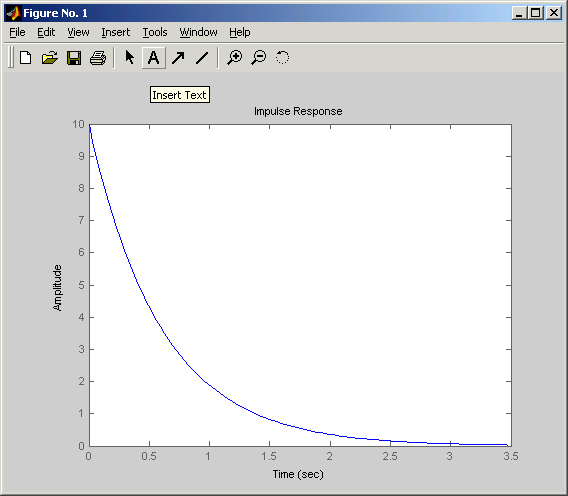Select the Edit Plot arrow pointer tool

[x=129, y=58]
